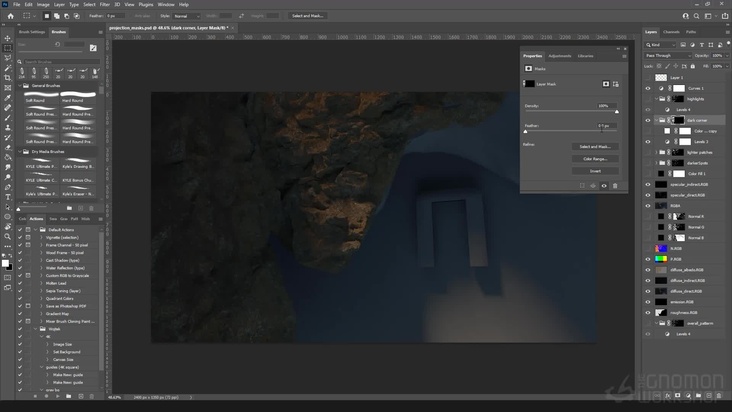Select the History Brush tool
Viewport: 732px width, 412px height.
(7, 137)
